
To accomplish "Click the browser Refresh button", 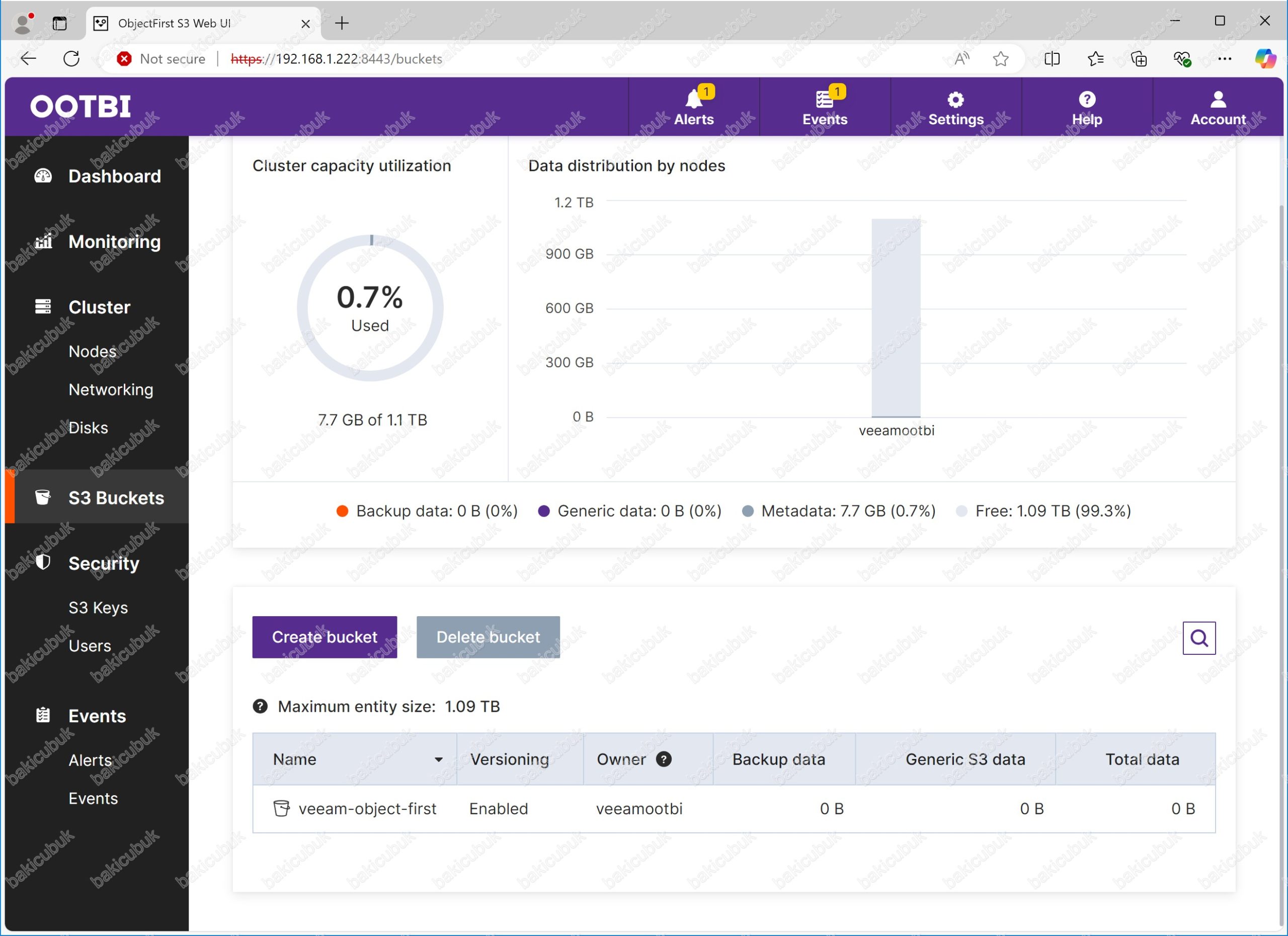I will tap(71, 58).
